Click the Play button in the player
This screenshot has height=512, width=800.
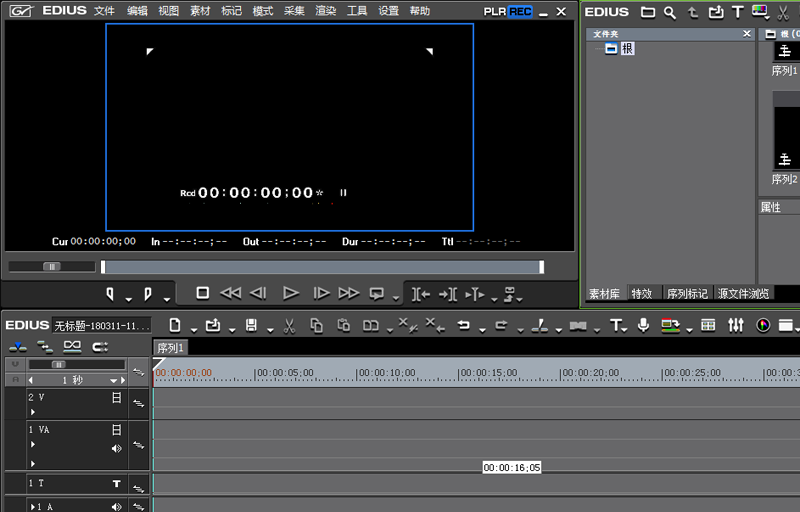click(x=291, y=293)
